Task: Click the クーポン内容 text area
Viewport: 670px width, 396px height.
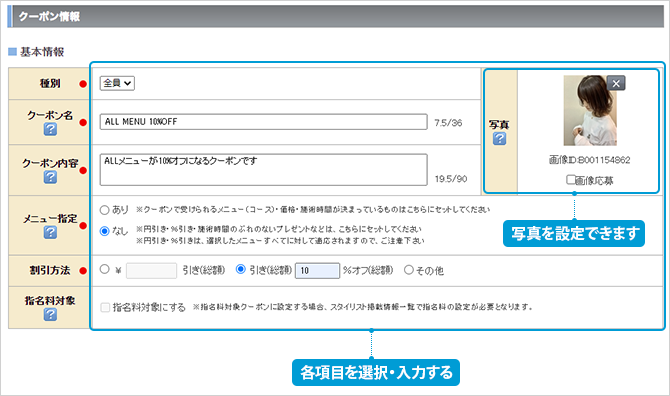Action: 263,170
